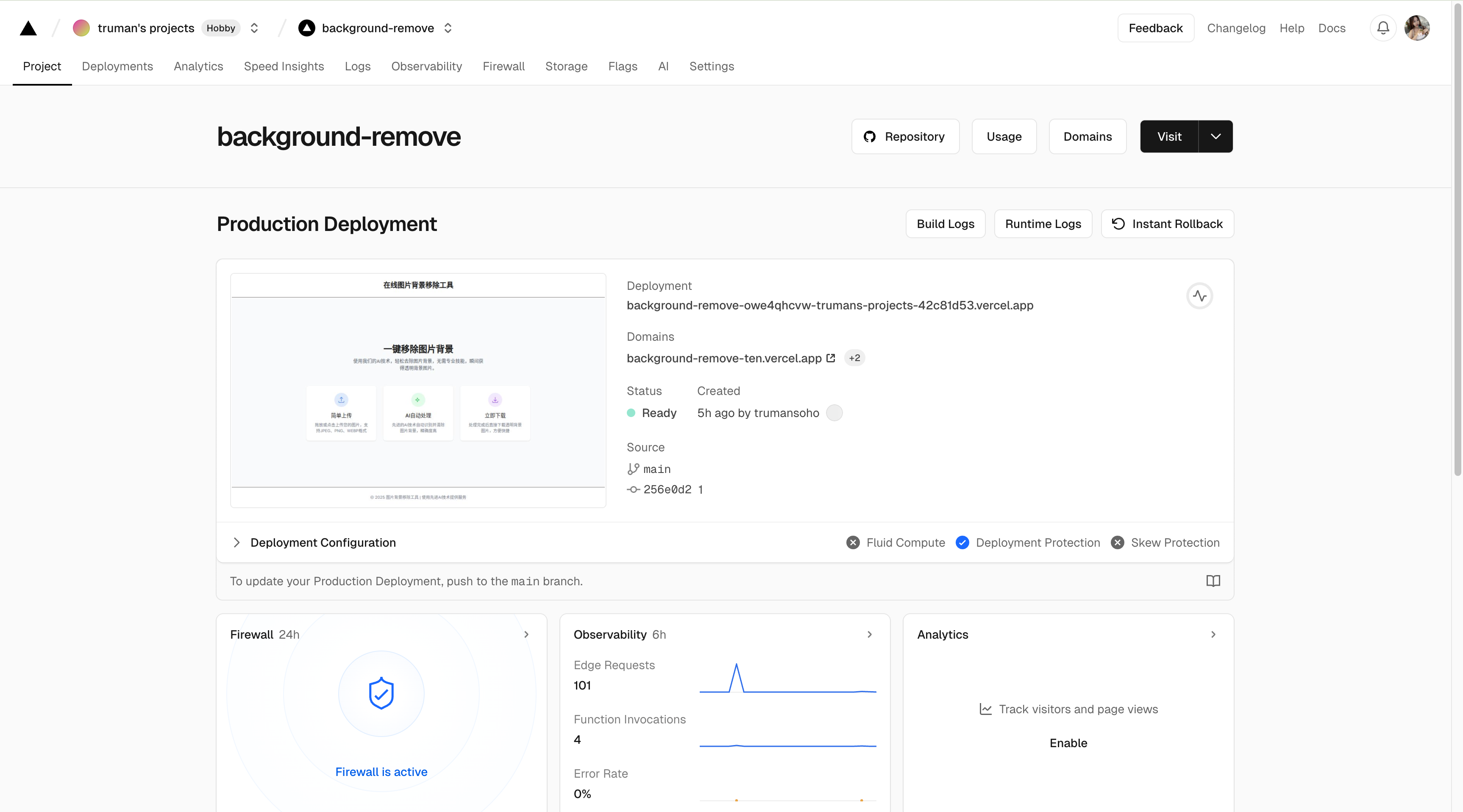The height and width of the screenshot is (812, 1463).
Task: Click the background-remove project icon in the breadcrumb
Action: tap(307, 28)
